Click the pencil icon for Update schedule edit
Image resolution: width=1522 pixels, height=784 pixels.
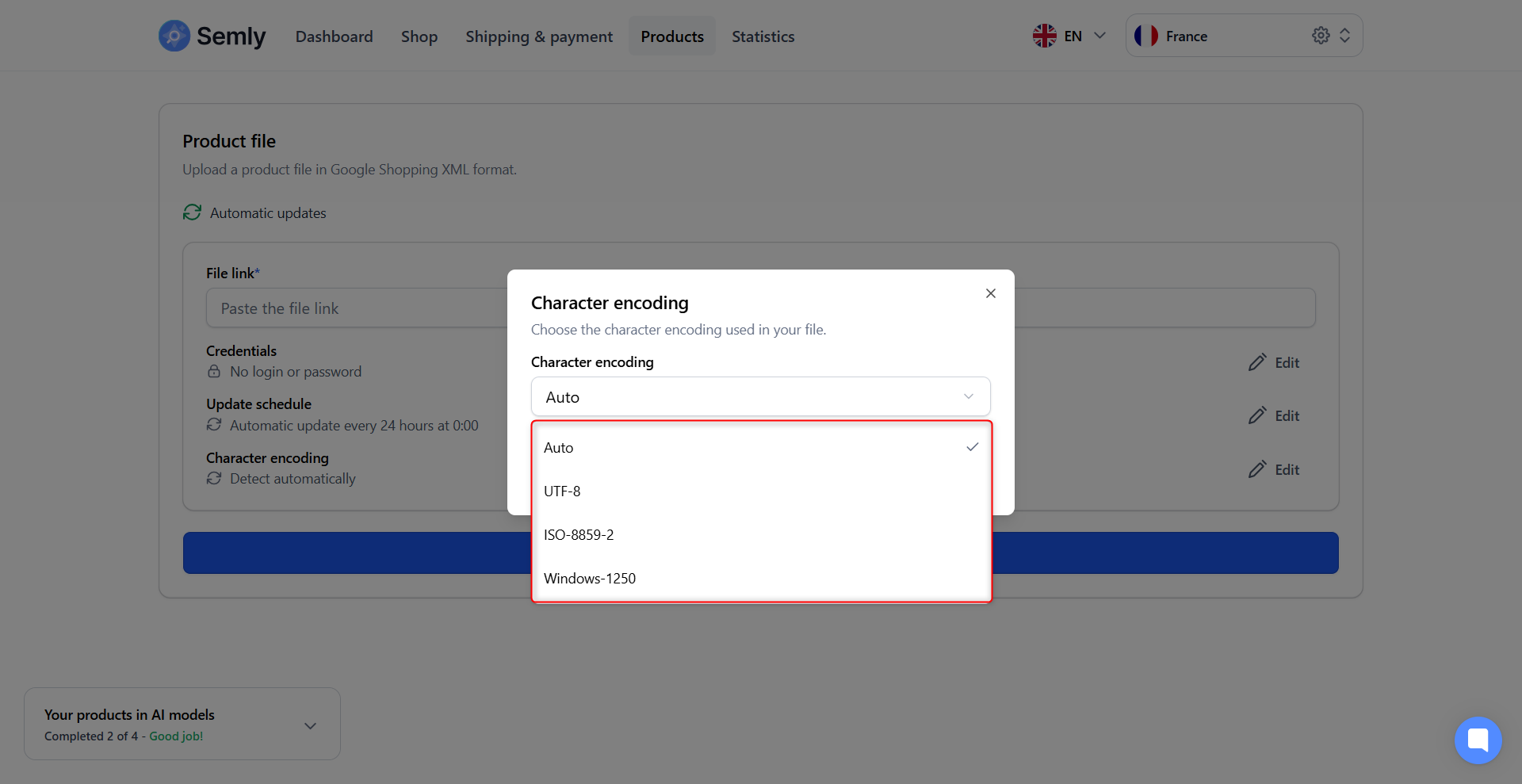(x=1257, y=415)
